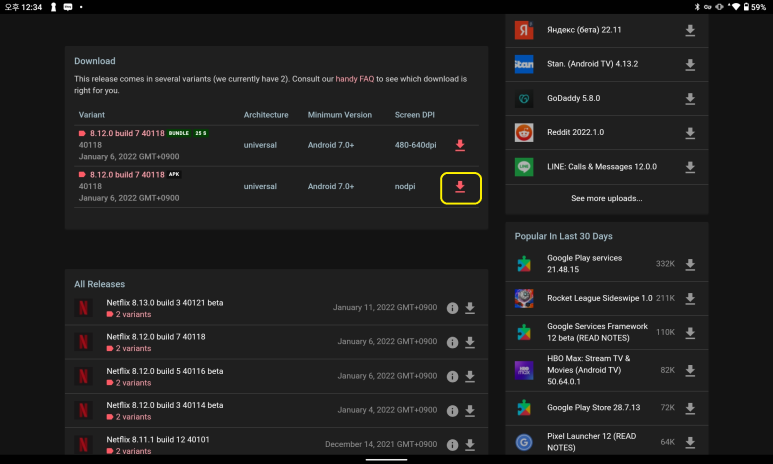Open Google Play services link

(584, 264)
